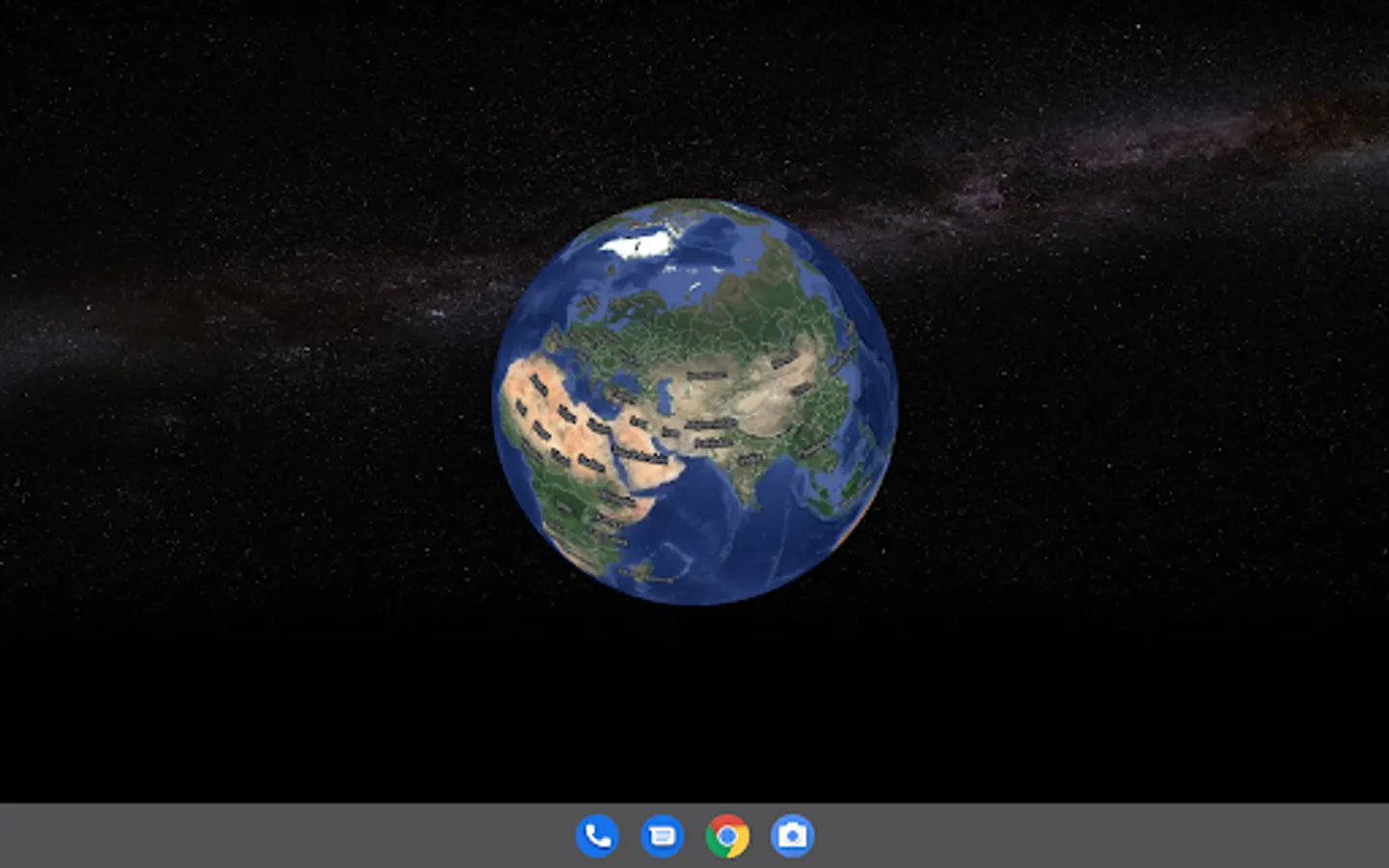Click the Earth globe
Viewport: 1389px width, 868px height.
694,401
